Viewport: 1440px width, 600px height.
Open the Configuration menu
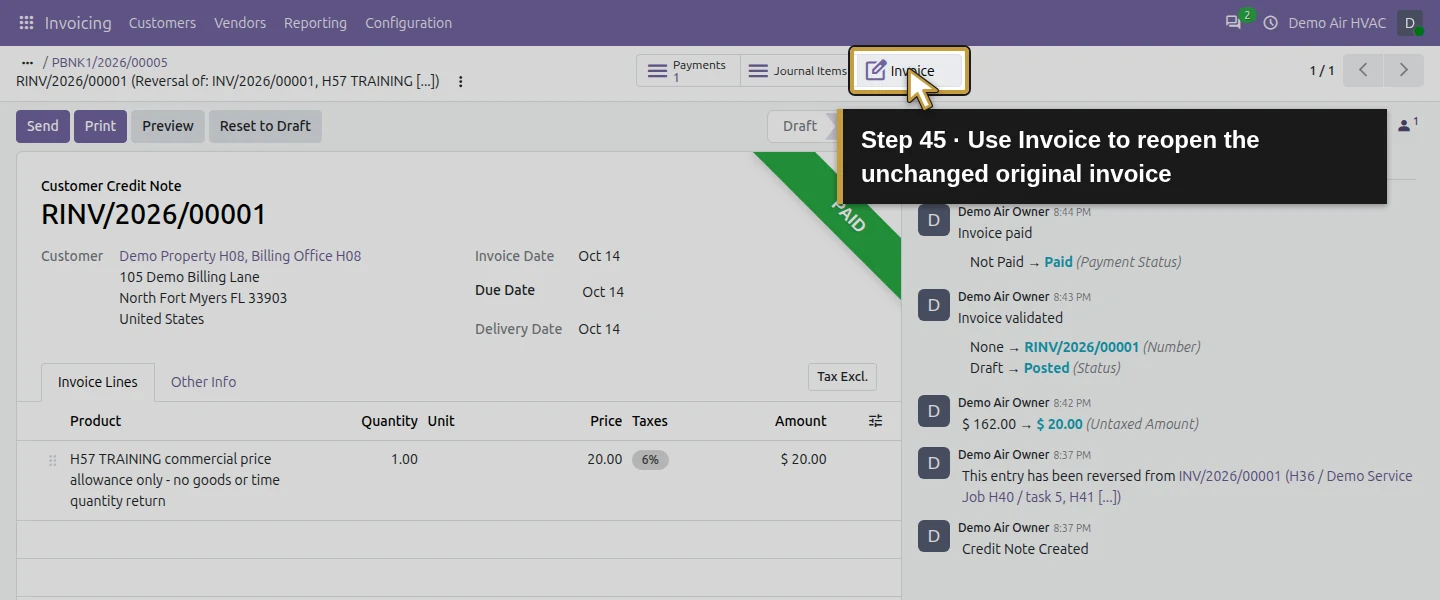[x=408, y=22]
